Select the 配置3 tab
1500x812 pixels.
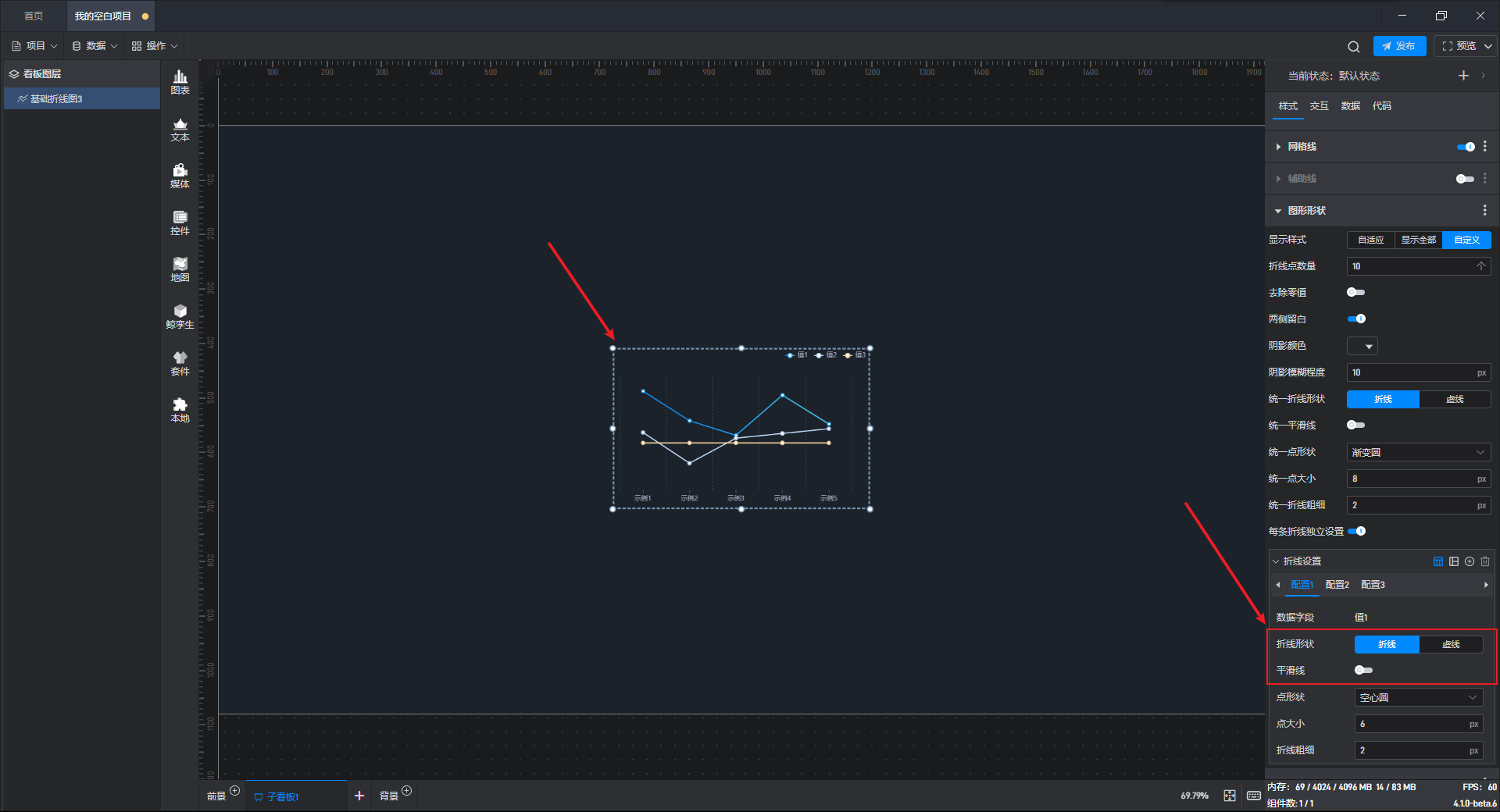coord(1373,585)
